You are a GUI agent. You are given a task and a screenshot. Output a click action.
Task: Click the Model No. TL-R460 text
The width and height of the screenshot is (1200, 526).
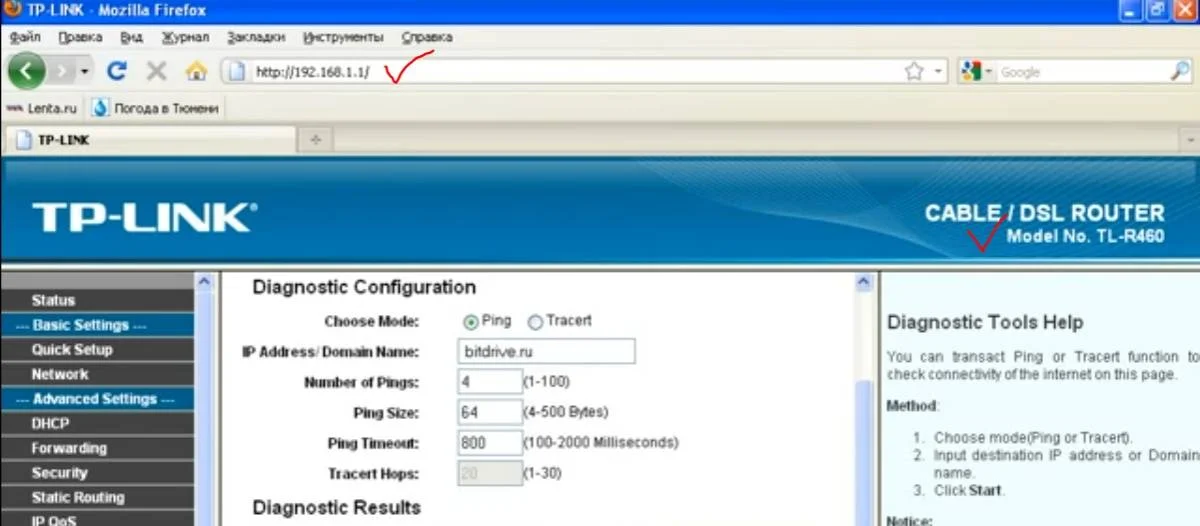tap(1085, 237)
